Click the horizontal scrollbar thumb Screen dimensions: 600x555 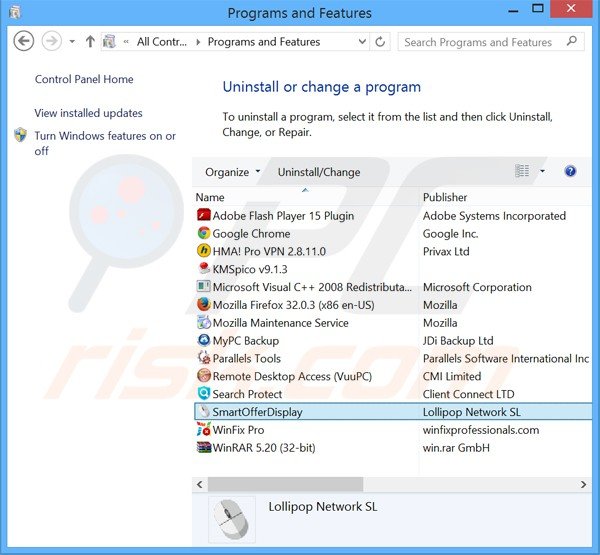click(285, 484)
